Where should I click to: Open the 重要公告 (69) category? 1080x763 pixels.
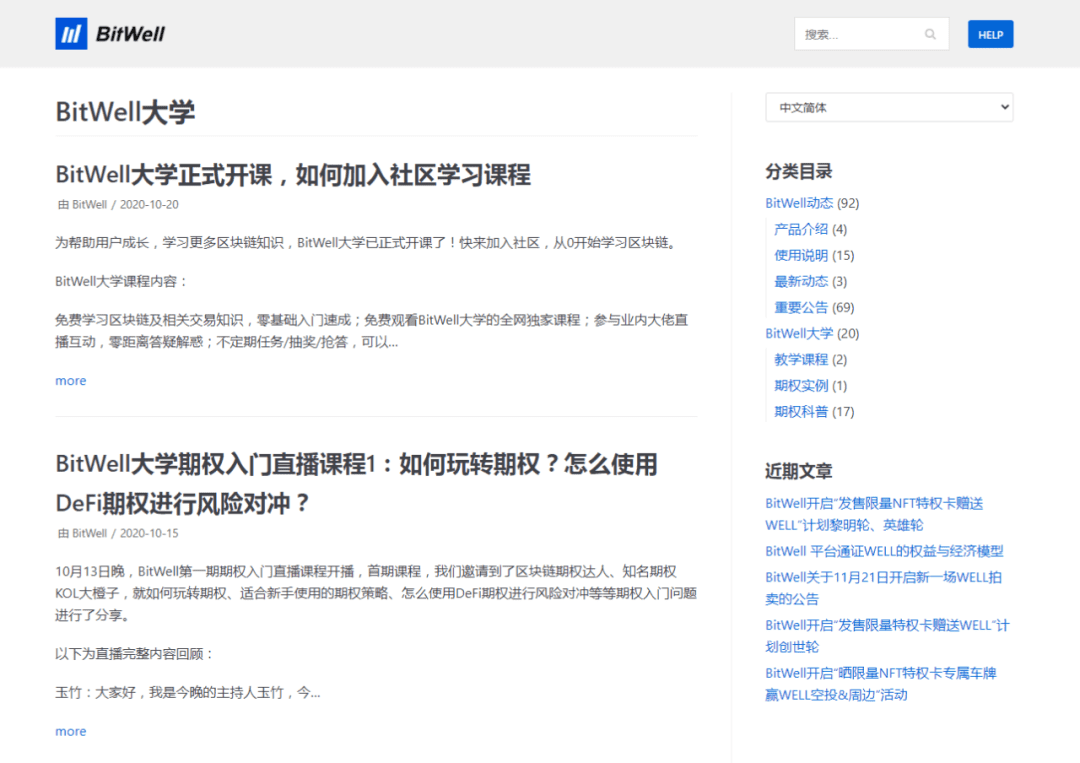click(x=801, y=308)
